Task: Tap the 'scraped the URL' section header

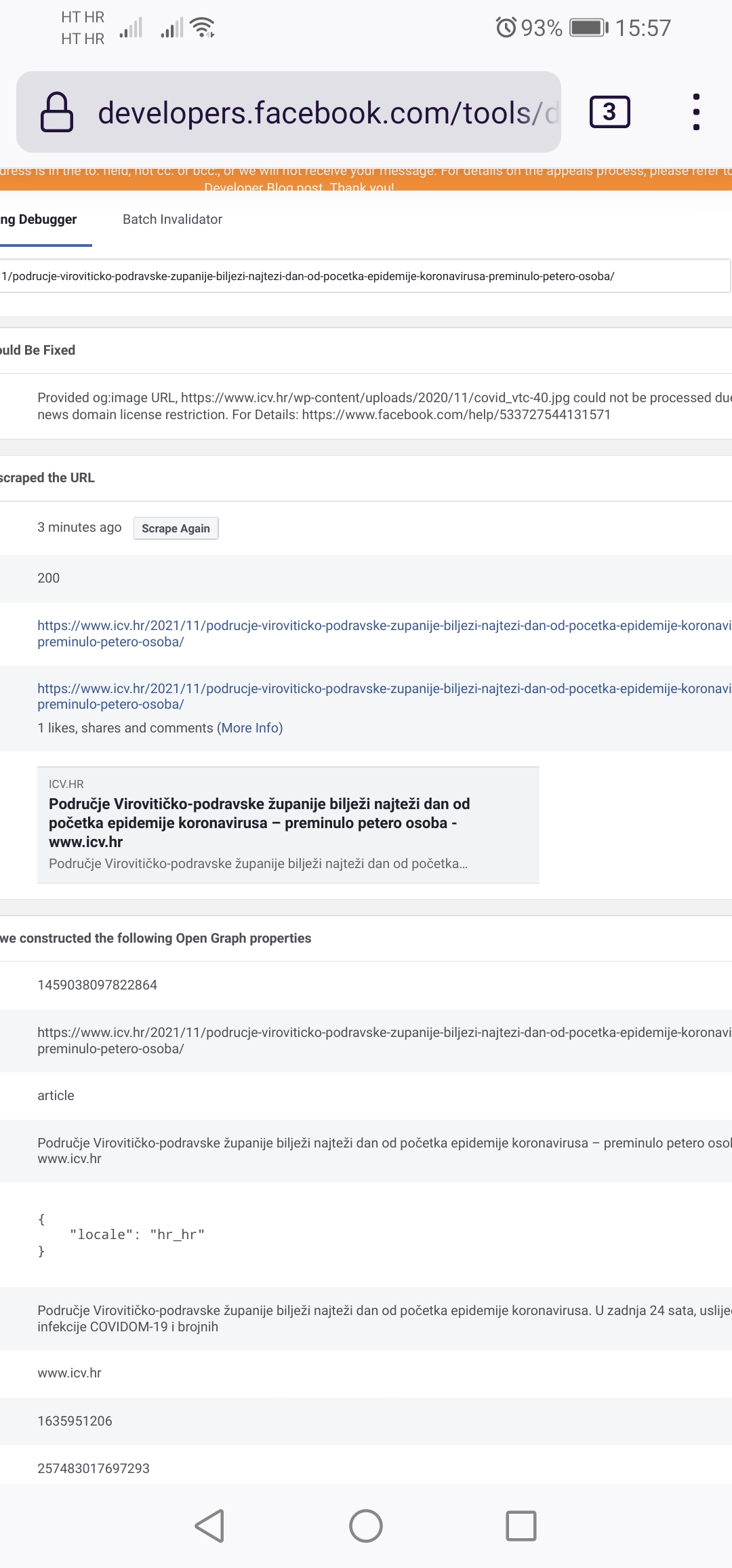Action: click(47, 478)
